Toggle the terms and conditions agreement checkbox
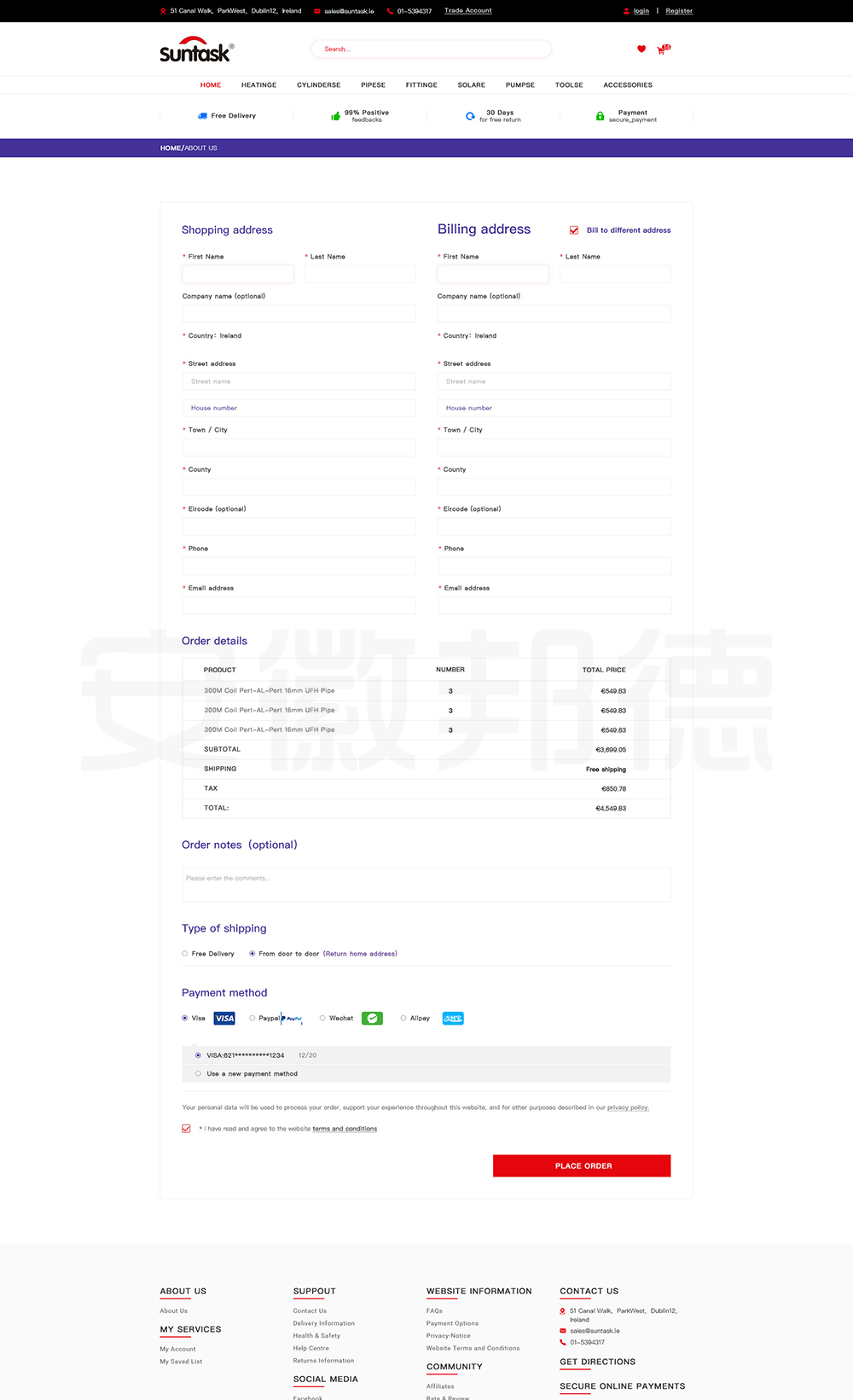The width and height of the screenshot is (853, 1400). (186, 1129)
